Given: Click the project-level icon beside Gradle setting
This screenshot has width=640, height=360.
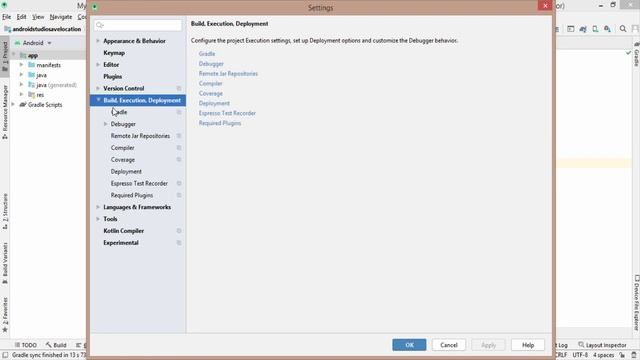Looking at the screenshot, I should (179, 112).
